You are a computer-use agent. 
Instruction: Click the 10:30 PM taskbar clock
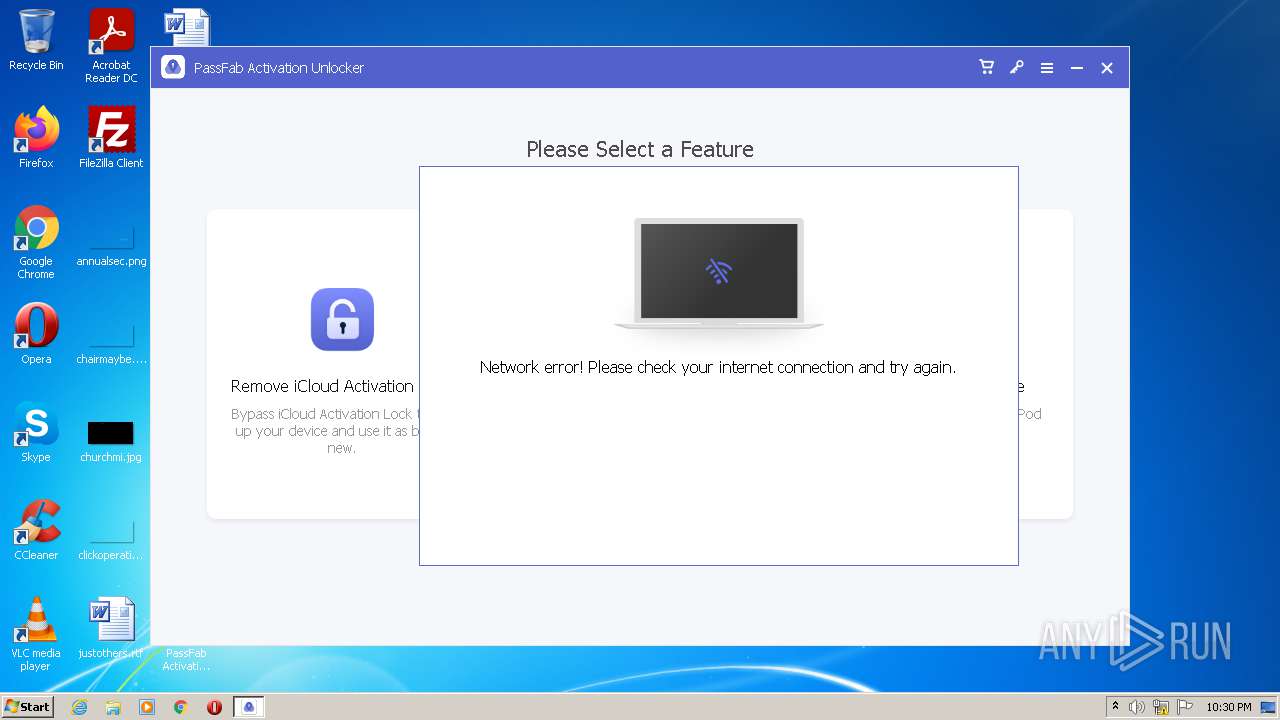point(1228,707)
